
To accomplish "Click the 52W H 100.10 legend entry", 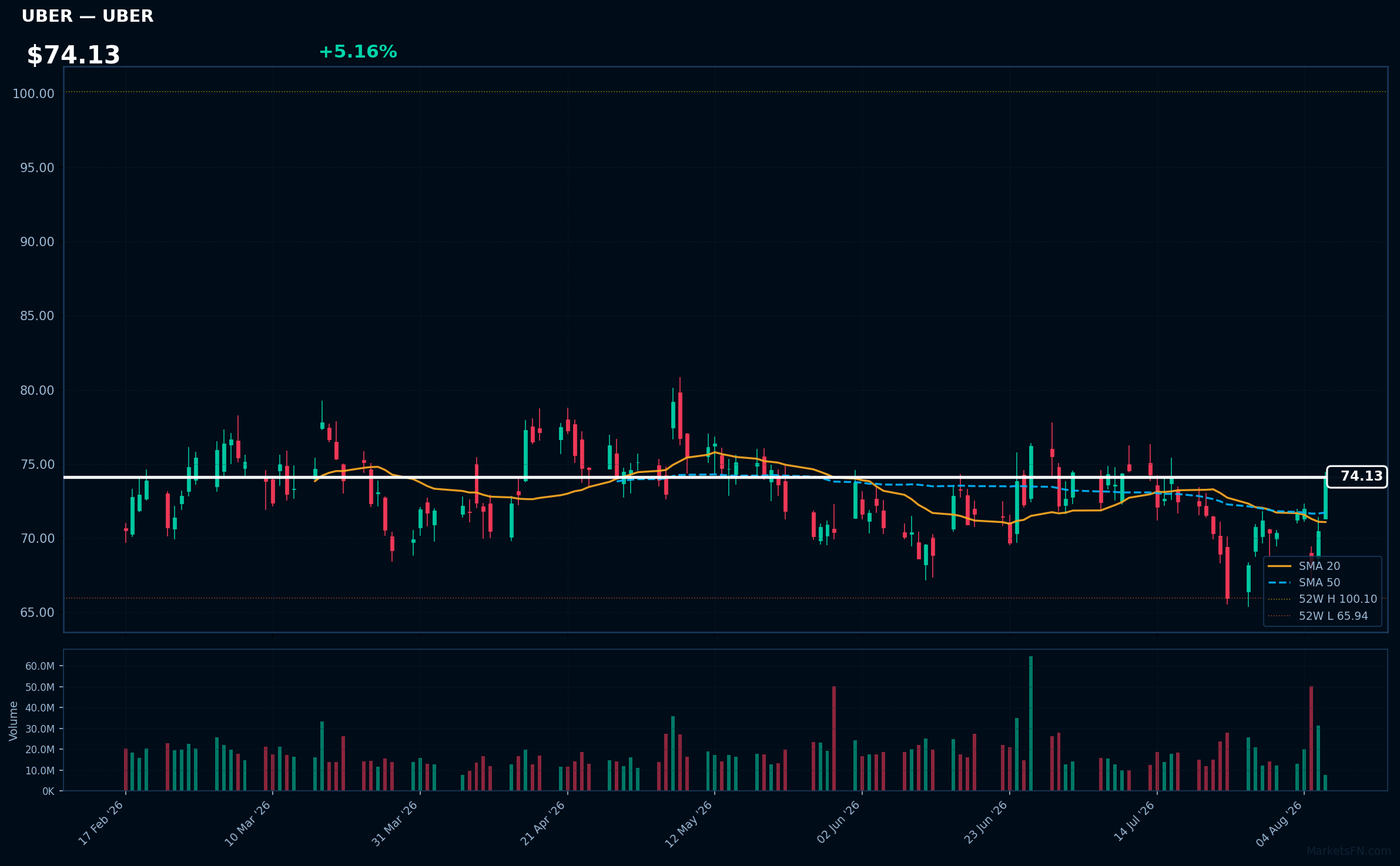I will [1322, 599].
